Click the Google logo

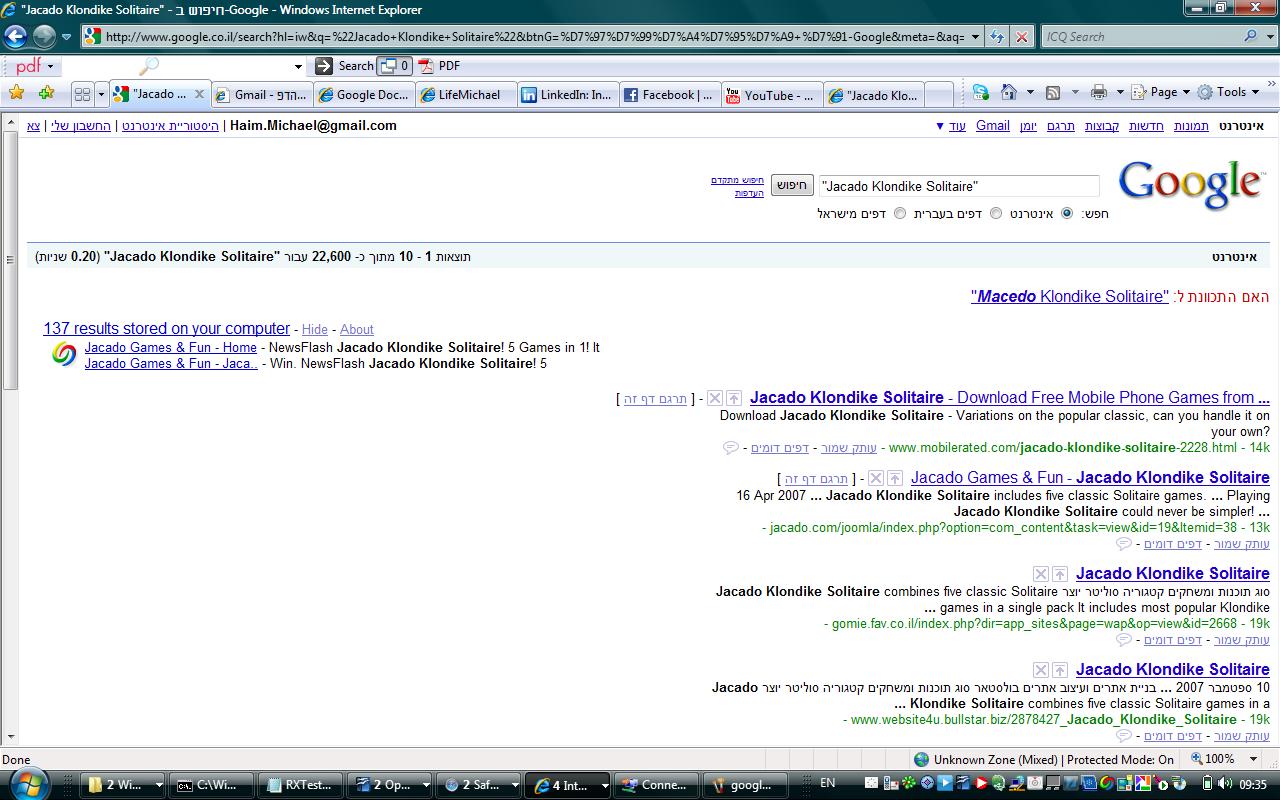[x=1190, y=184]
